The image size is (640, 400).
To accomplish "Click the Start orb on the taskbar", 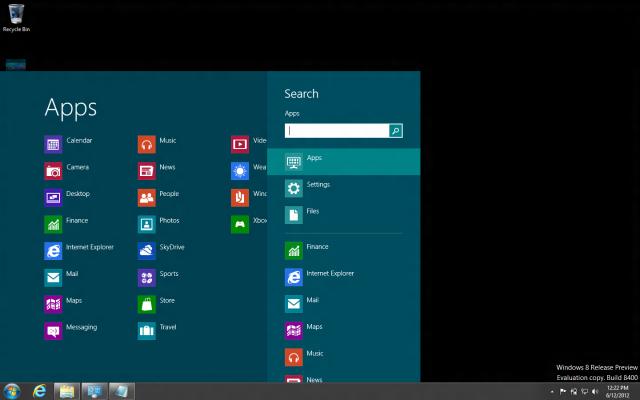I will 11,391.
